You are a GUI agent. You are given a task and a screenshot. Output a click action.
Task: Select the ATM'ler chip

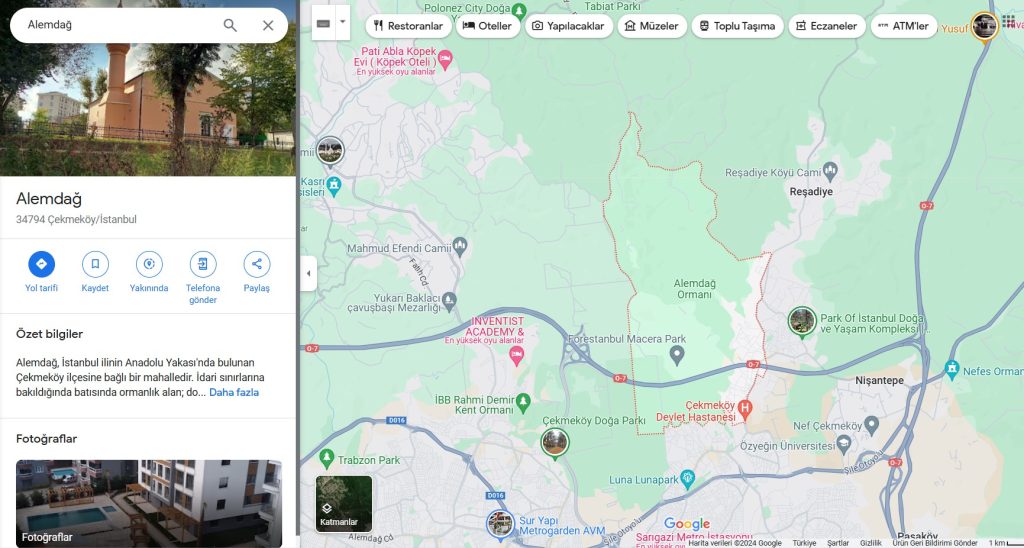[904, 26]
